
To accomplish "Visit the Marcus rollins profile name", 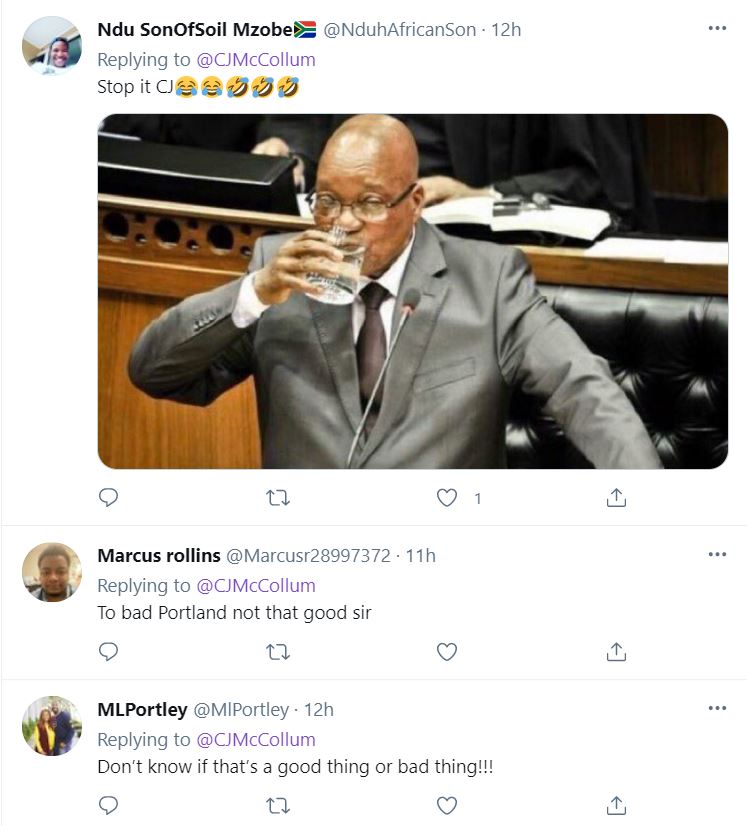I will coord(159,555).
